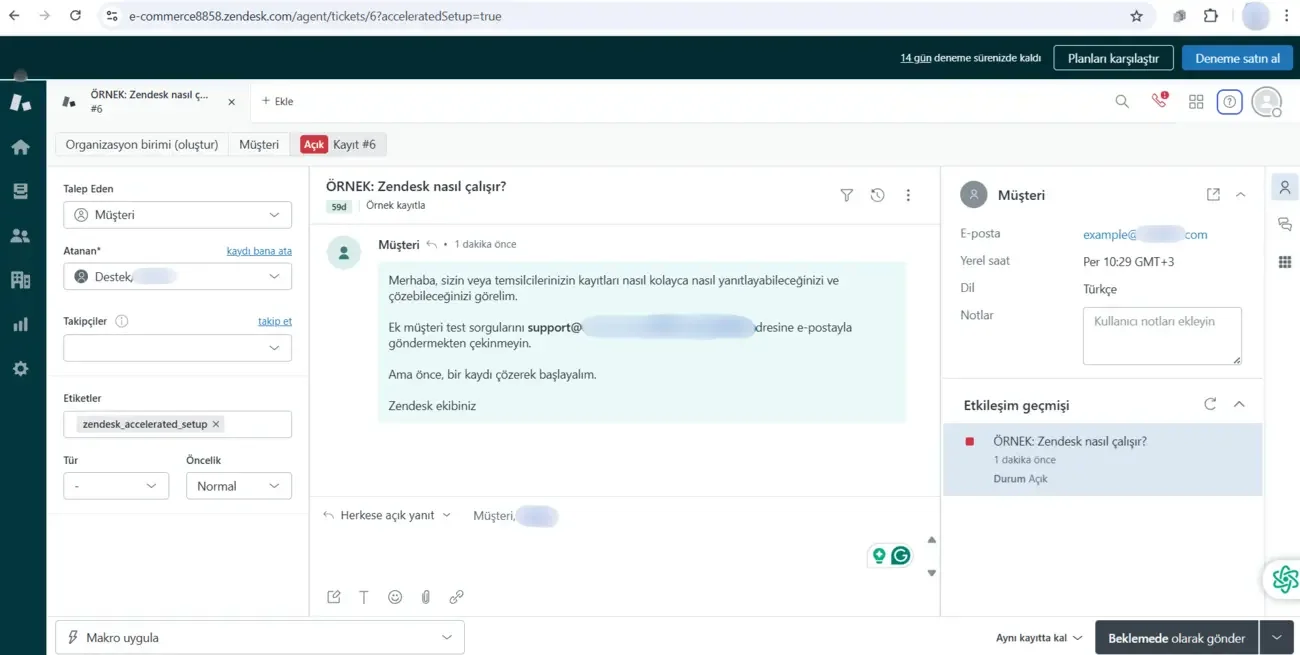
Task: Open the Organizations icon in left sidebar
Action: [x=20, y=280]
